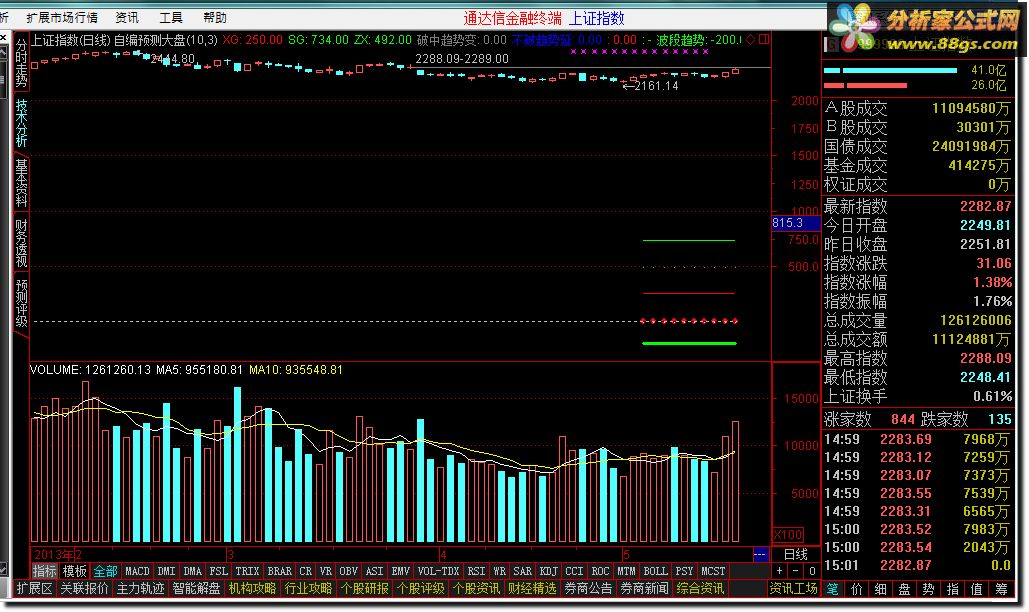Open the 机构攻略 tab
Screen dimensions: 1029x612
[252, 589]
